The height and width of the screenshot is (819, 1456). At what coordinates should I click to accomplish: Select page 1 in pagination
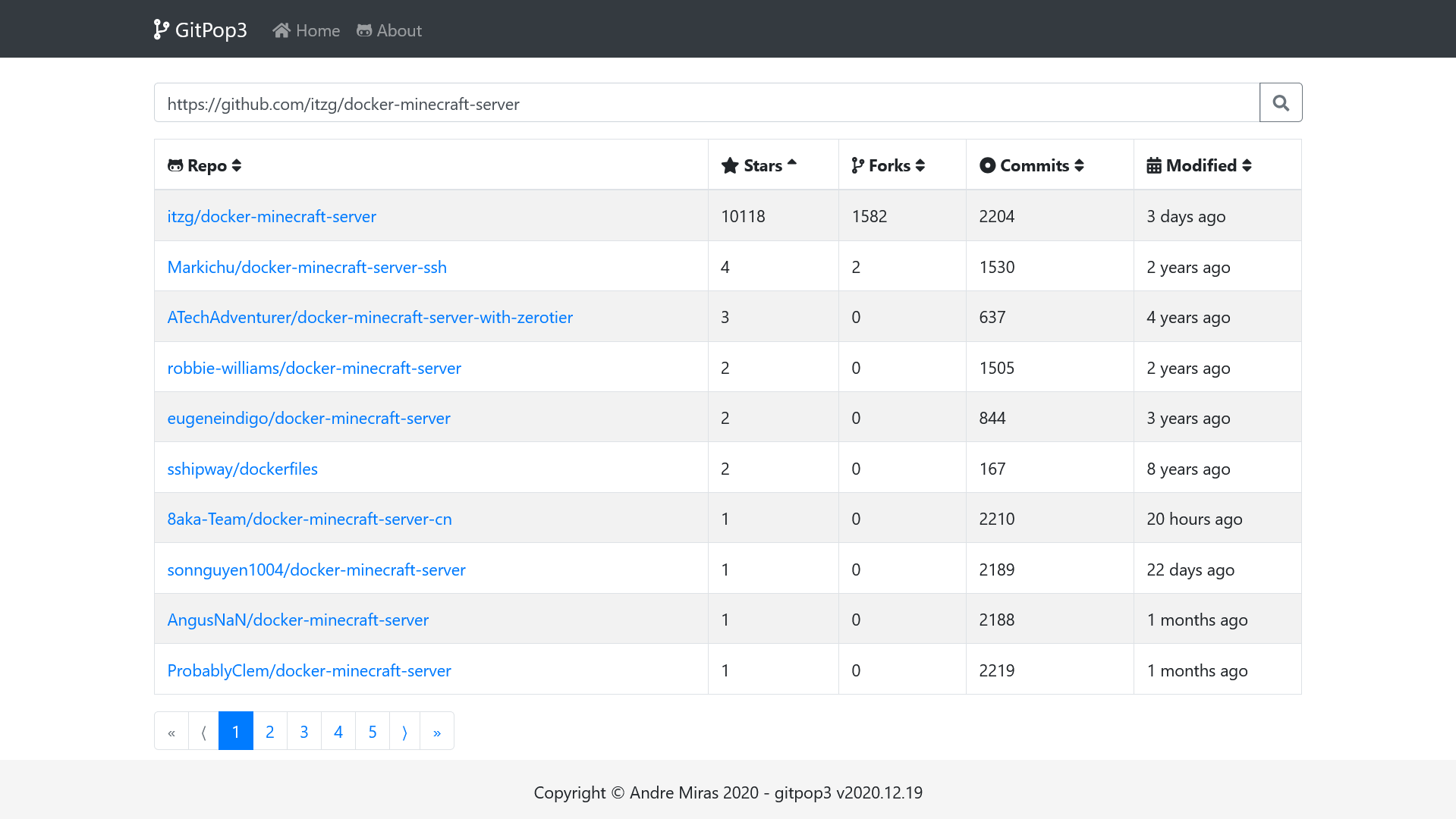pos(236,731)
